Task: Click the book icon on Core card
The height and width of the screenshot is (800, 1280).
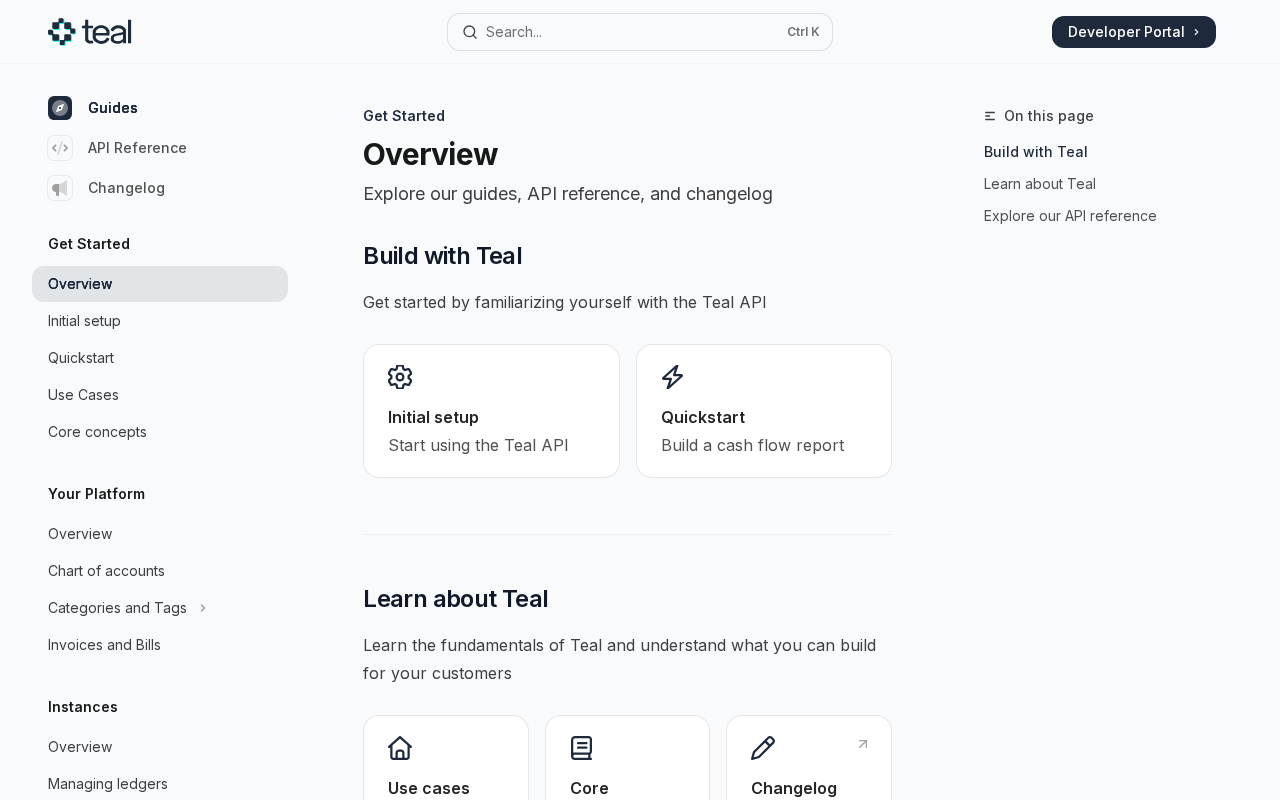Action: click(x=582, y=748)
